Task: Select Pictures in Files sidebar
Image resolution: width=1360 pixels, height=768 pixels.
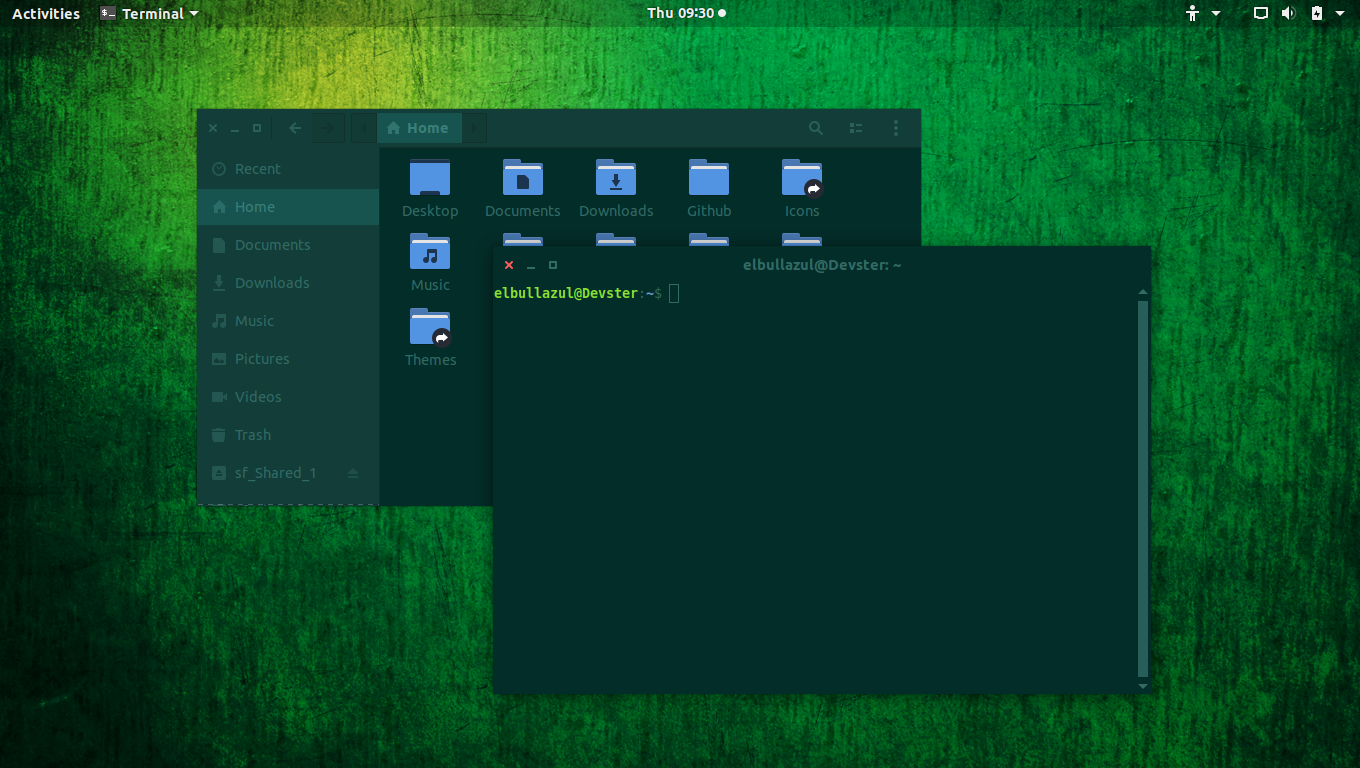Action: pos(288,359)
